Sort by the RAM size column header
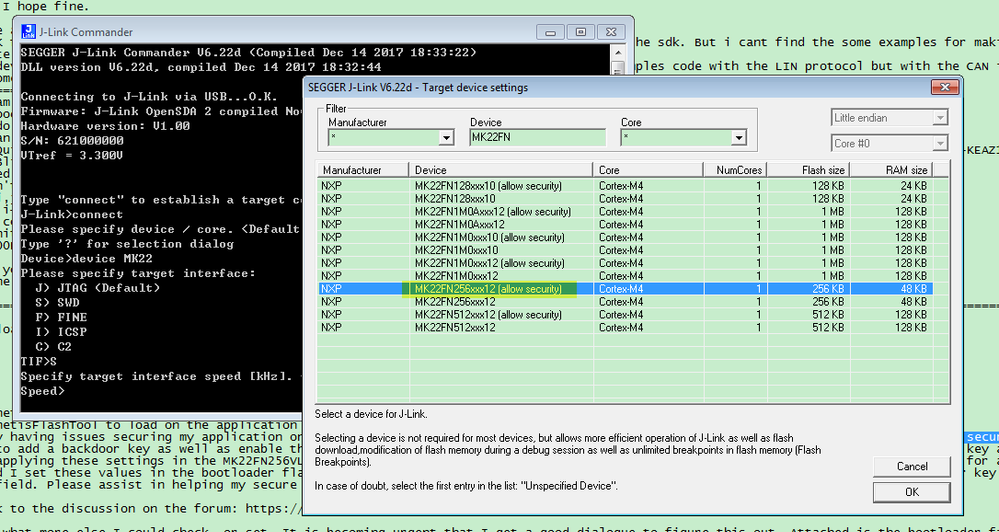The image size is (999, 532). pyautogui.click(x=892, y=170)
